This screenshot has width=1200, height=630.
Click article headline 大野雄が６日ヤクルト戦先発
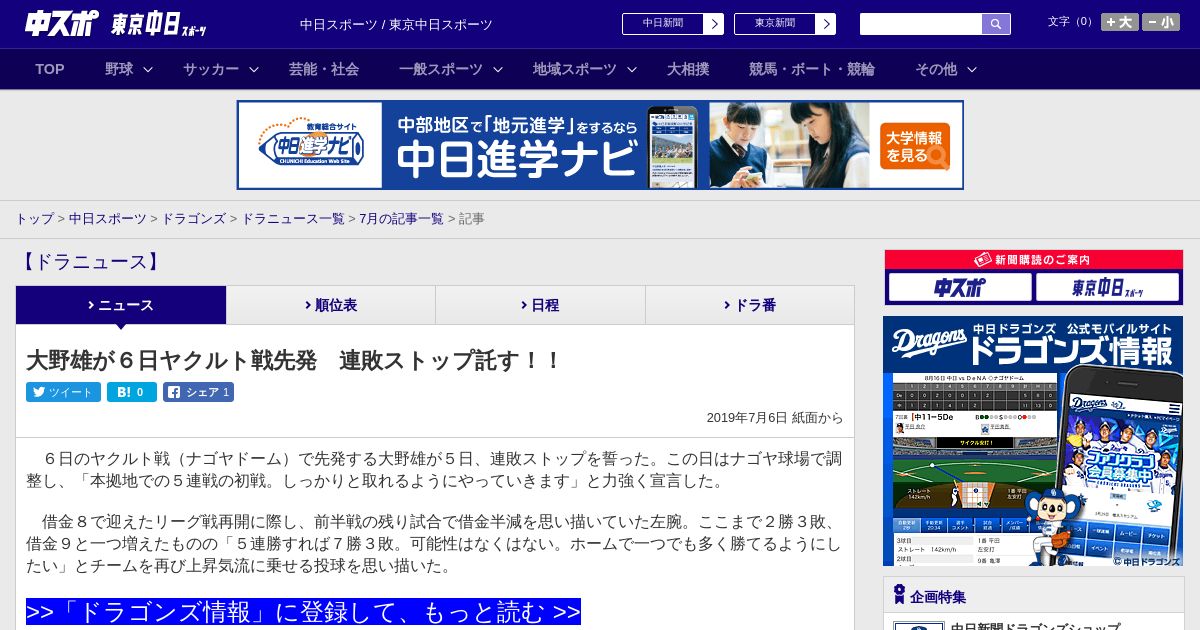coord(295,360)
